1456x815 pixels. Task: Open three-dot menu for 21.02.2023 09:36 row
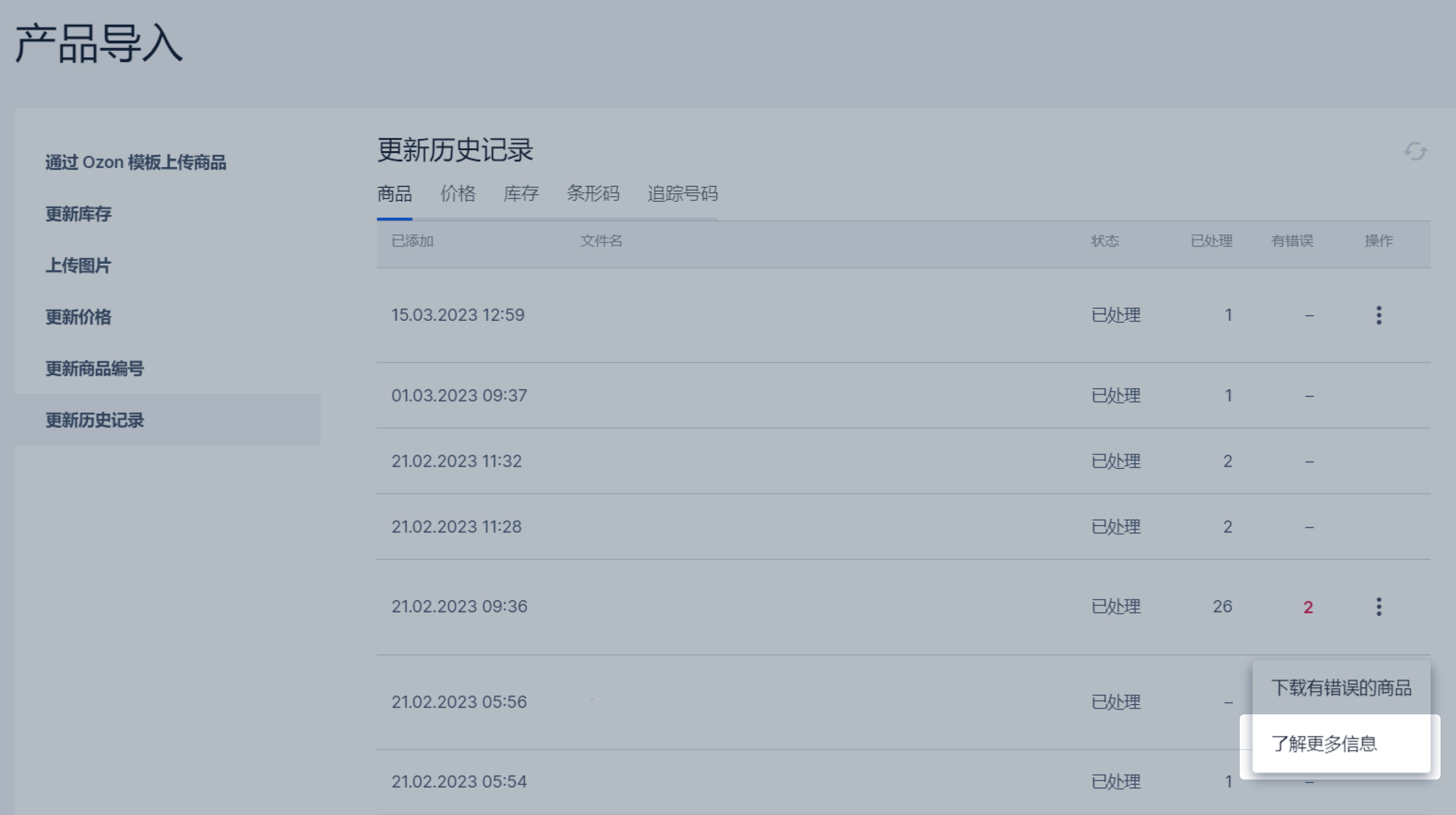coord(1379,606)
